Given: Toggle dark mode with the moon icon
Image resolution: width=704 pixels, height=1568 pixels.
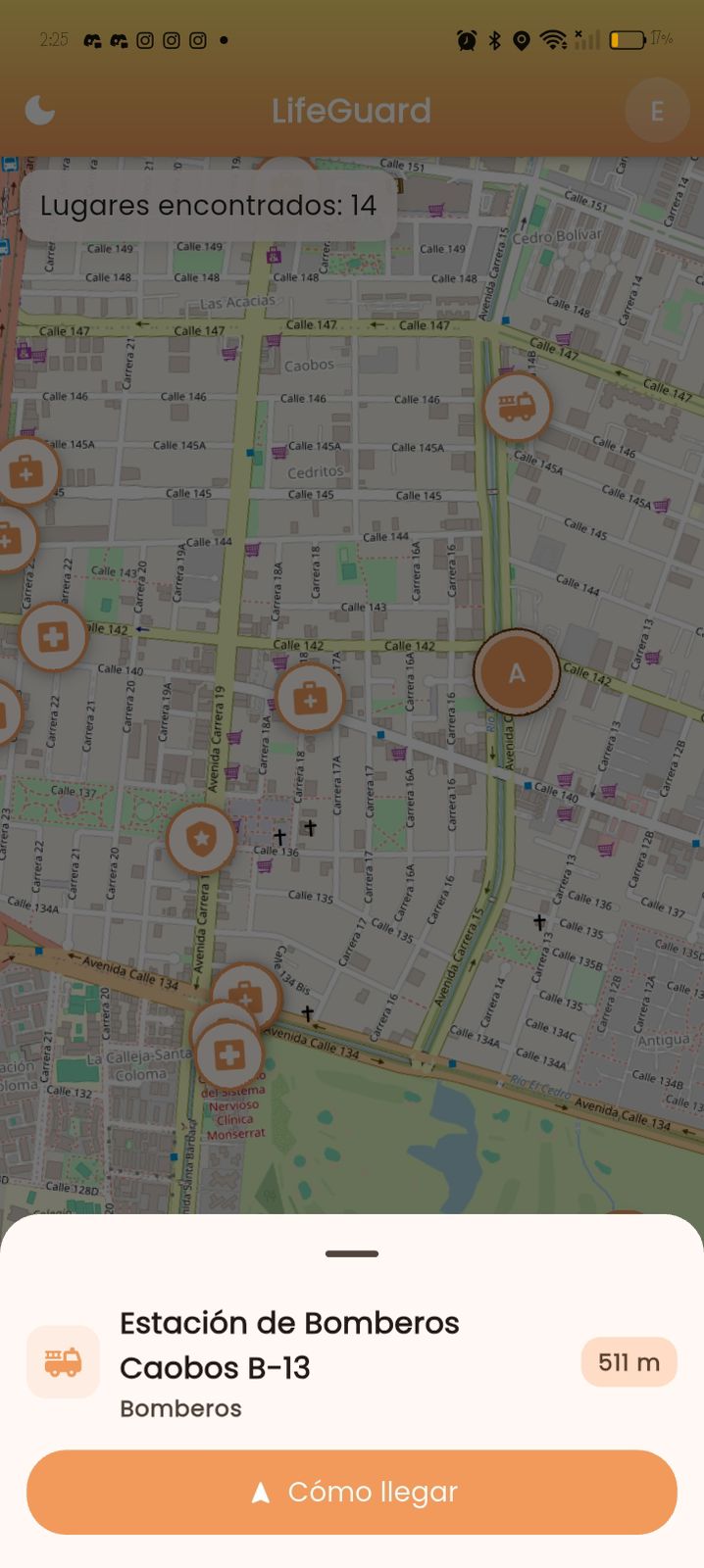Looking at the screenshot, I should pos(39,111).
